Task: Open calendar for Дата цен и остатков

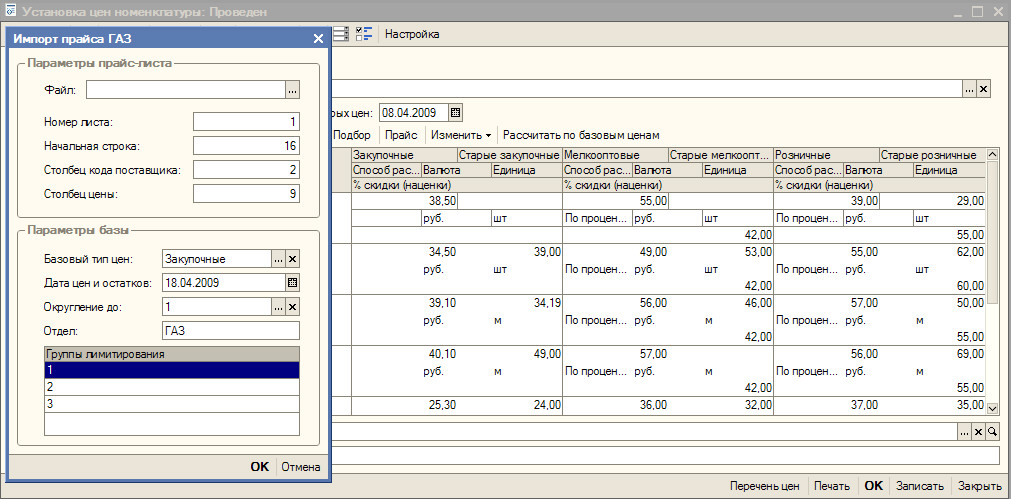Action: (292, 282)
